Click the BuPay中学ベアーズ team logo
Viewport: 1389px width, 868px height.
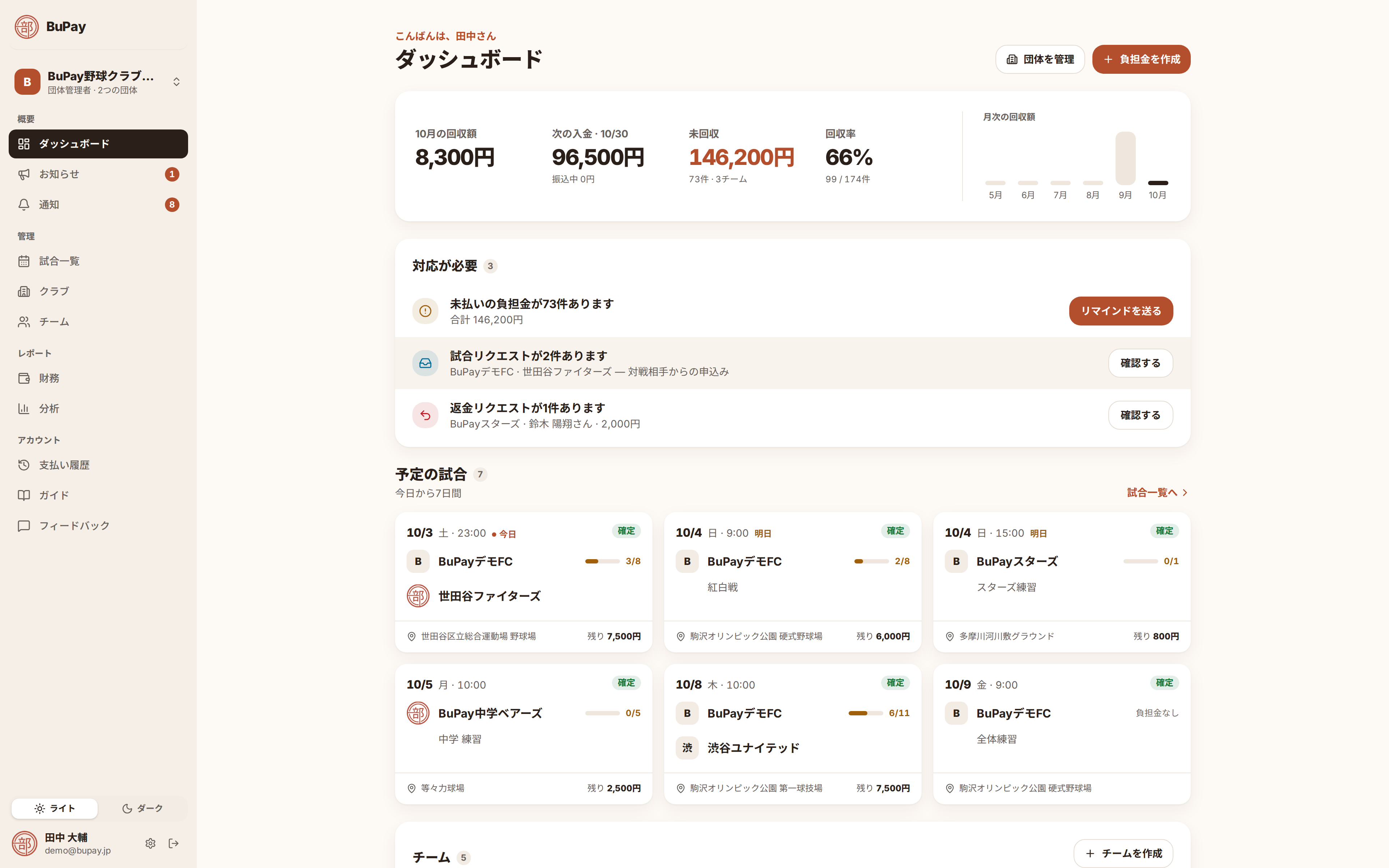click(x=418, y=713)
